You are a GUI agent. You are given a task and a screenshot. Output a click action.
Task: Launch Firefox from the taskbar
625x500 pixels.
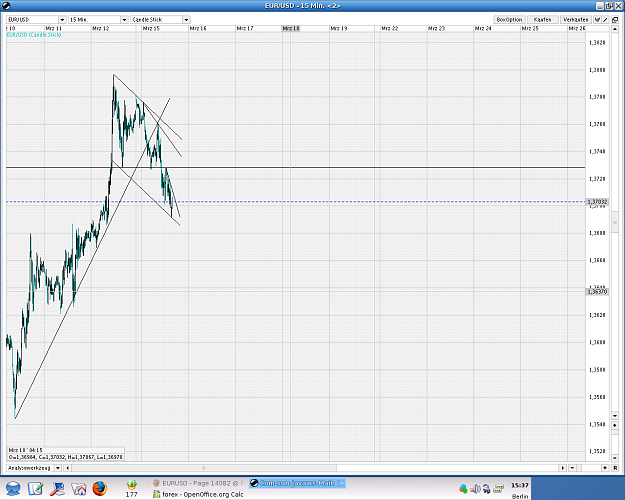pos(100,488)
